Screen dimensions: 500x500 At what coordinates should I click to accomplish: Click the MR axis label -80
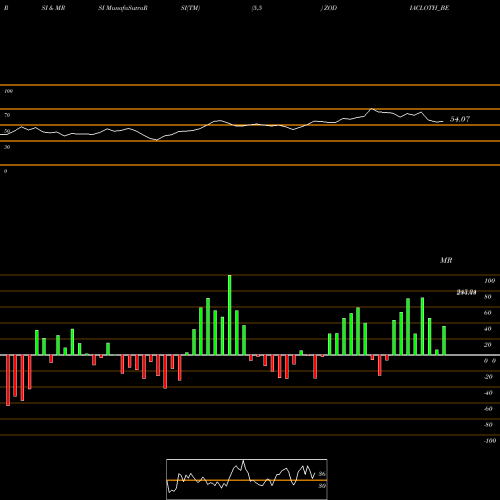tap(488, 425)
